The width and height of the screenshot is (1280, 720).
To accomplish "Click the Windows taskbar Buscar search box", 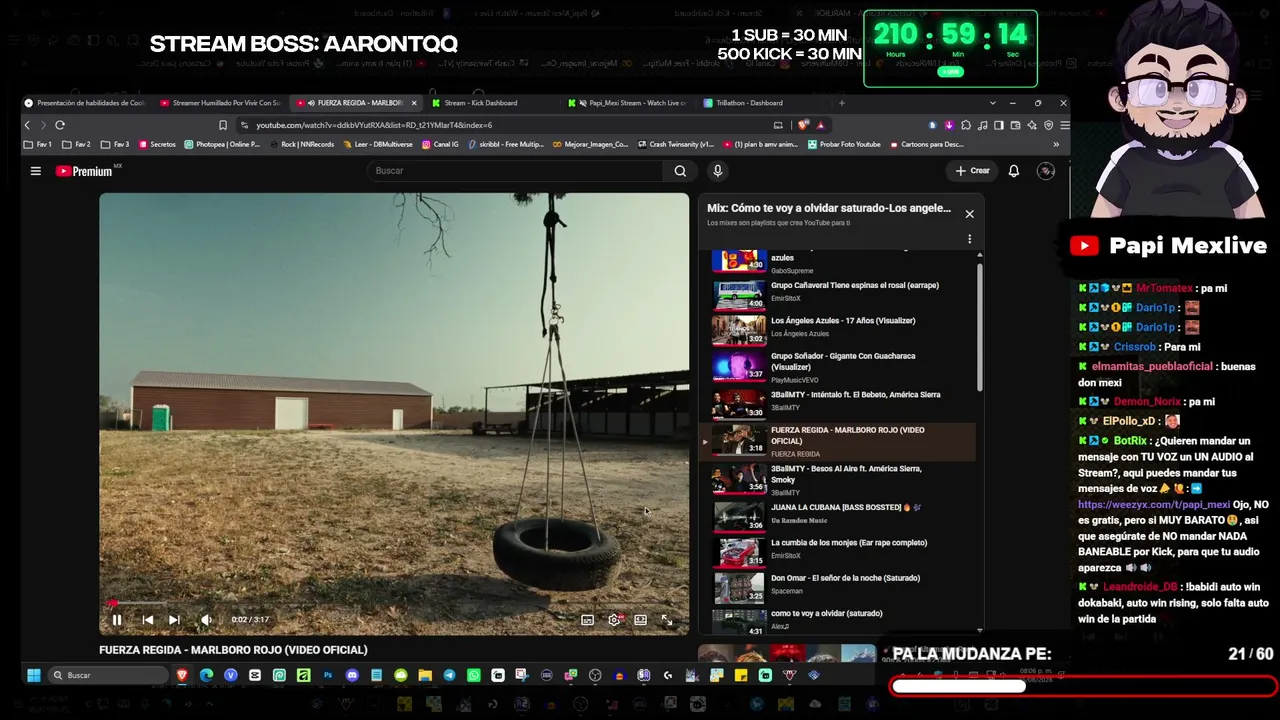I will pos(109,675).
